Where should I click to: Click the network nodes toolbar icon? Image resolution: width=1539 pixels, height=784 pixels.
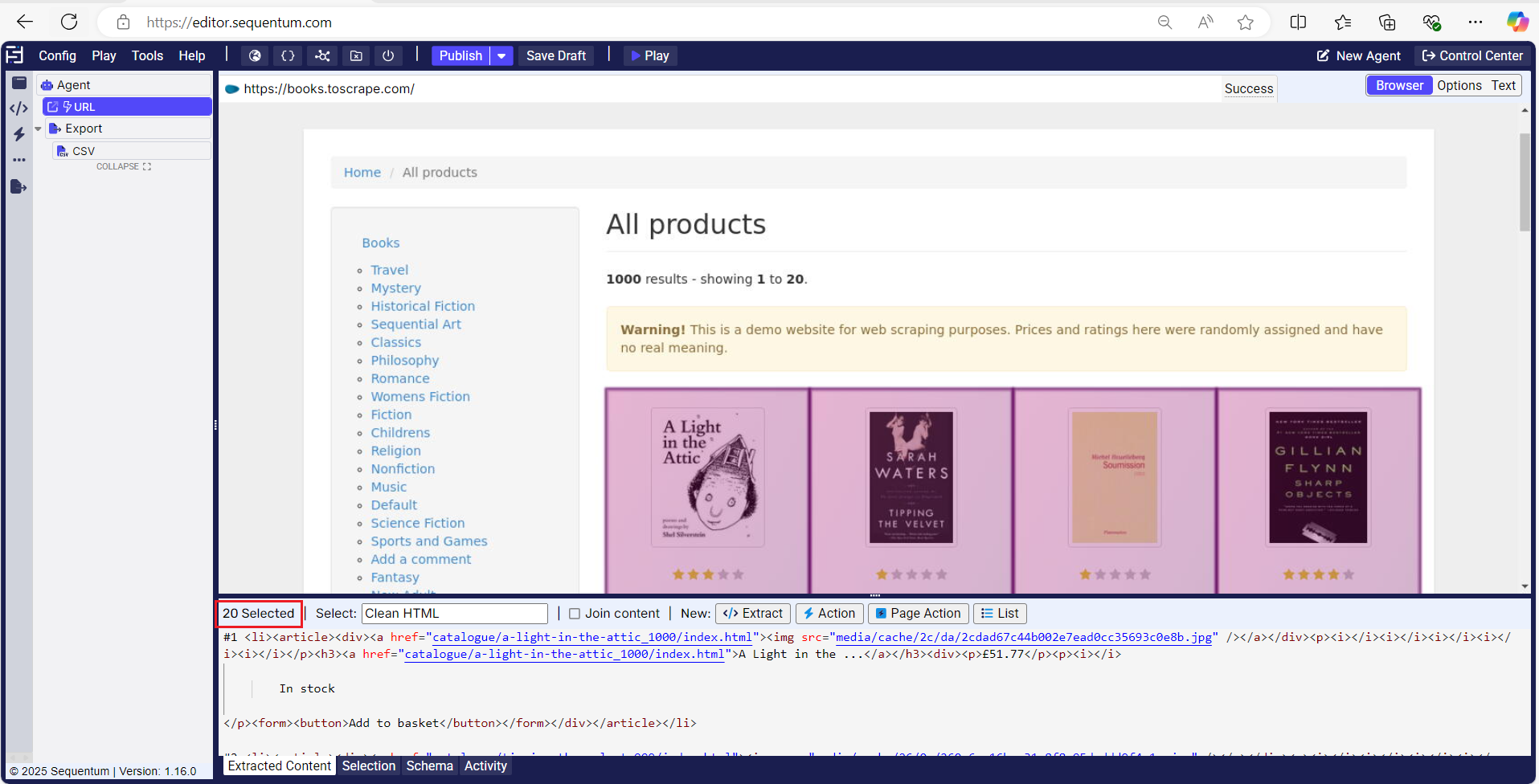(x=322, y=55)
